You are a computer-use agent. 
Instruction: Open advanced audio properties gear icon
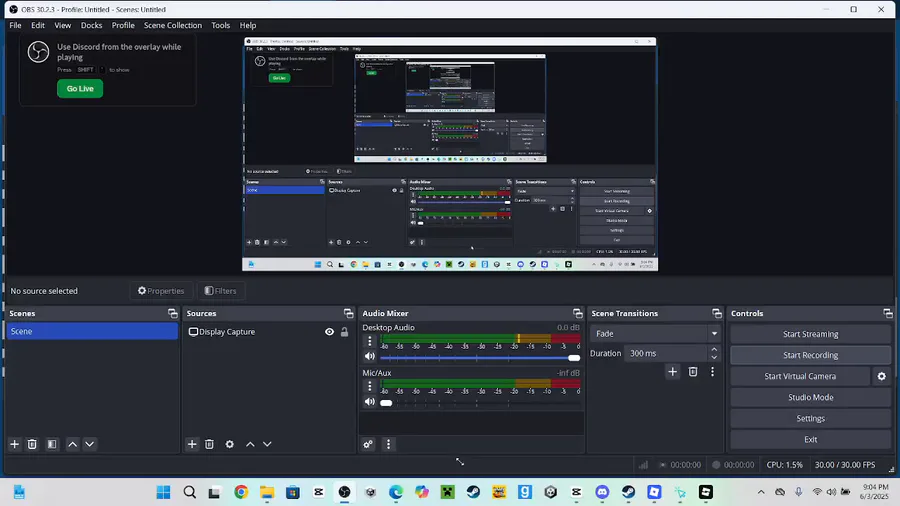[368, 444]
